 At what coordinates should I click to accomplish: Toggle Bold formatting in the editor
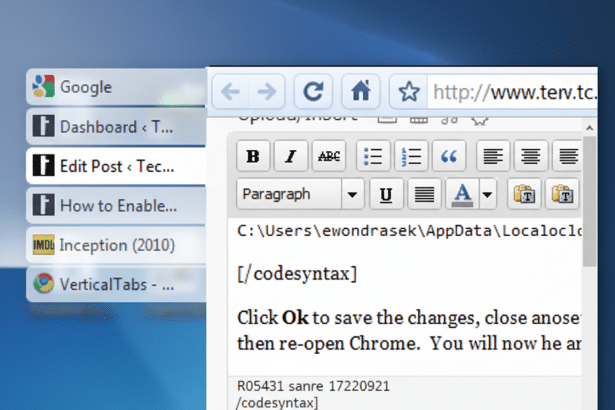(253, 156)
